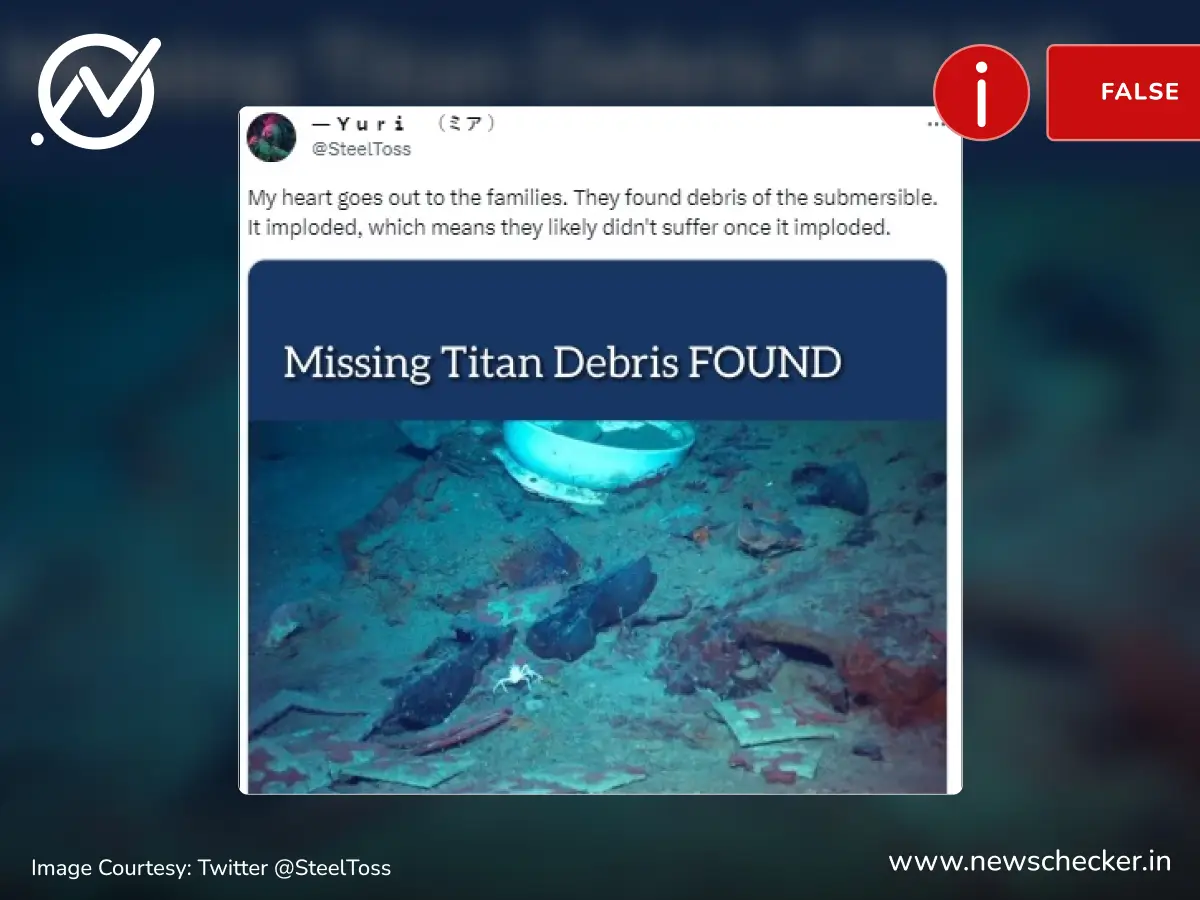This screenshot has width=1200, height=900.
Task: Click the sentence about the submersible imploding
Action: pos(568,227)
